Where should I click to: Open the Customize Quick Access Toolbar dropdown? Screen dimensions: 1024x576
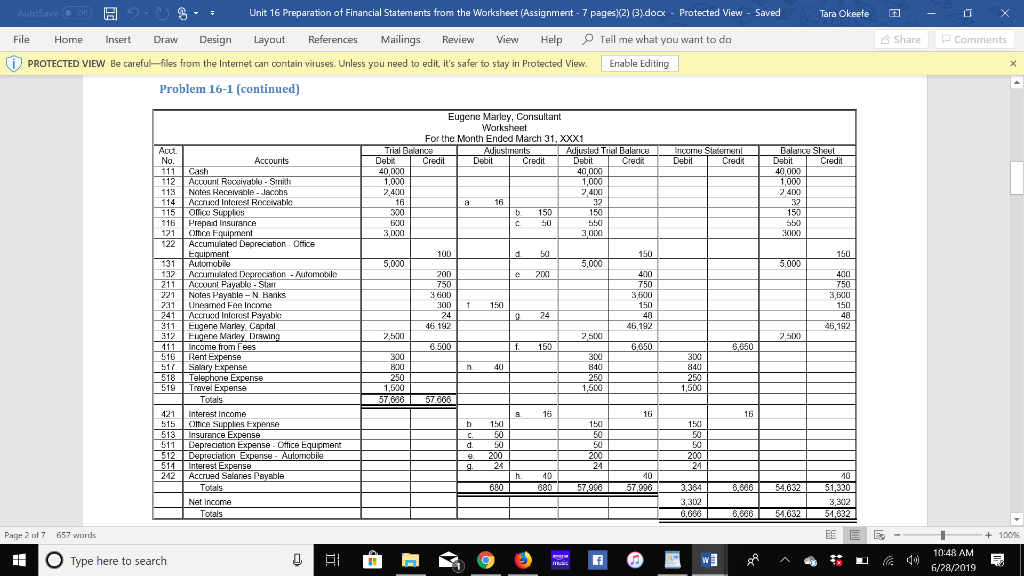tap(213, 13)
